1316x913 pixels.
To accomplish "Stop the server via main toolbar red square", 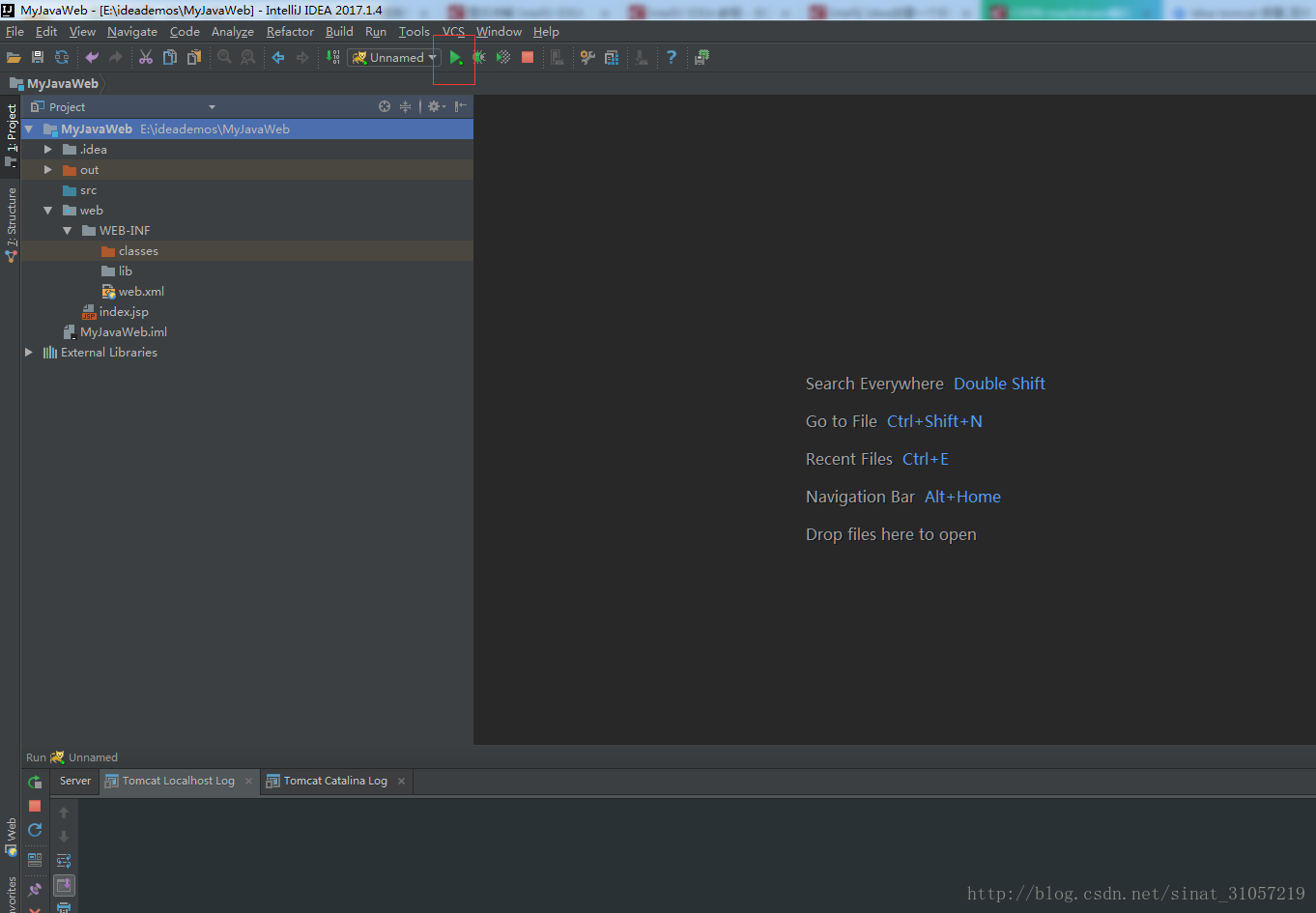I will 528,58.
